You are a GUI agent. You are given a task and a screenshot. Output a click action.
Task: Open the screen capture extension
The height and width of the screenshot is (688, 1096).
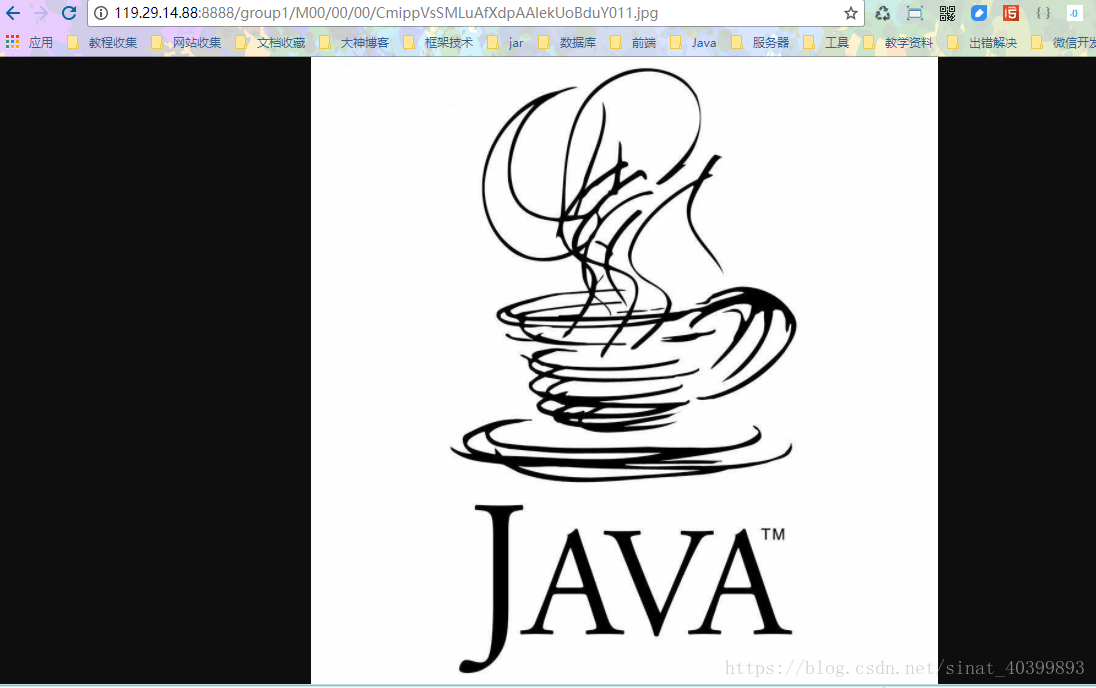(x=914, y=13)
